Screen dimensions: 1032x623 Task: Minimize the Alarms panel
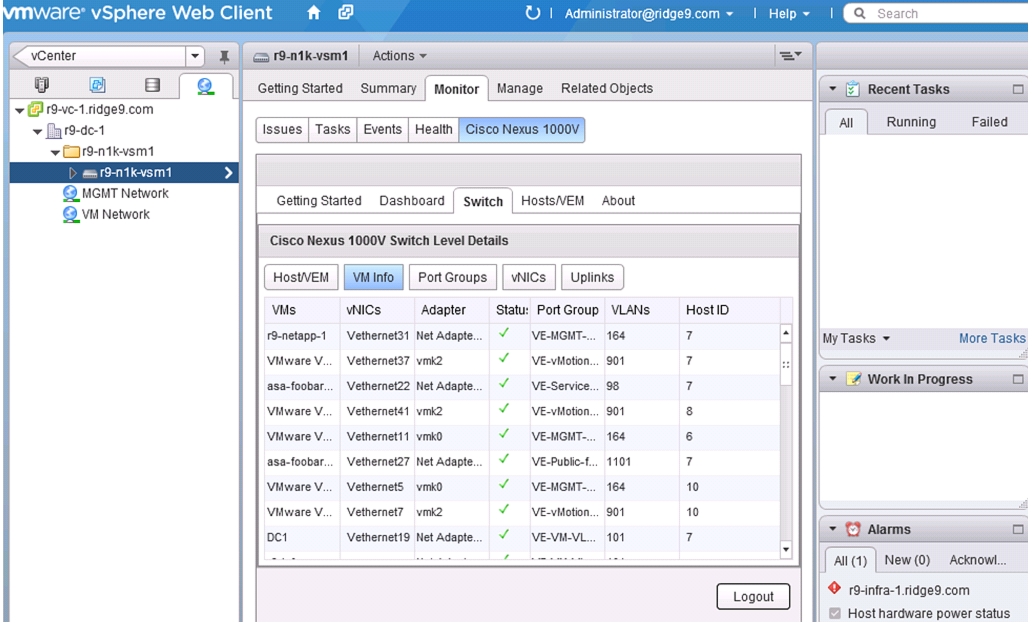tap(1018, 529)
